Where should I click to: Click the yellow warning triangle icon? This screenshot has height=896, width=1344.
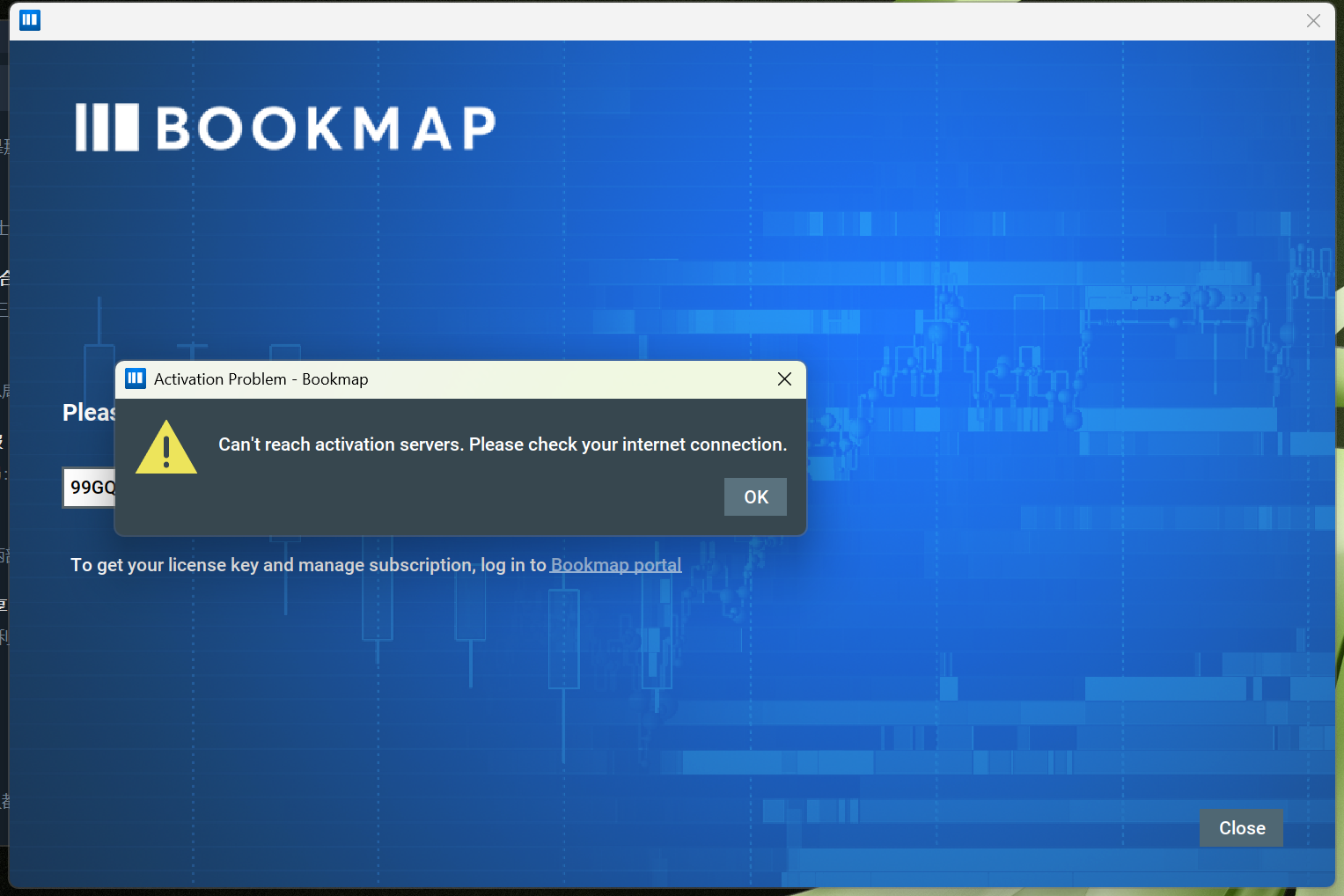click(x=166, y=447)
